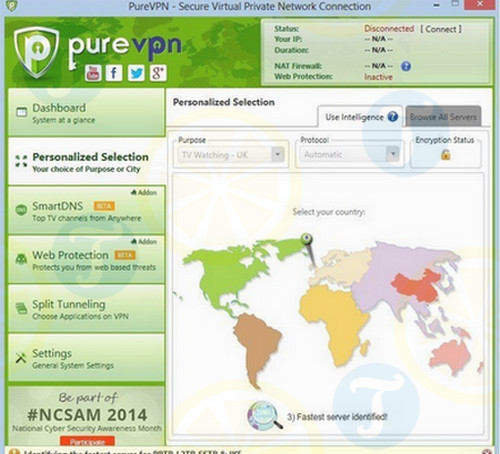Switch to the Browse All Servers tab
Image resolution: width=500 pixels, height=454 pixels.
(x=443, y=117)
